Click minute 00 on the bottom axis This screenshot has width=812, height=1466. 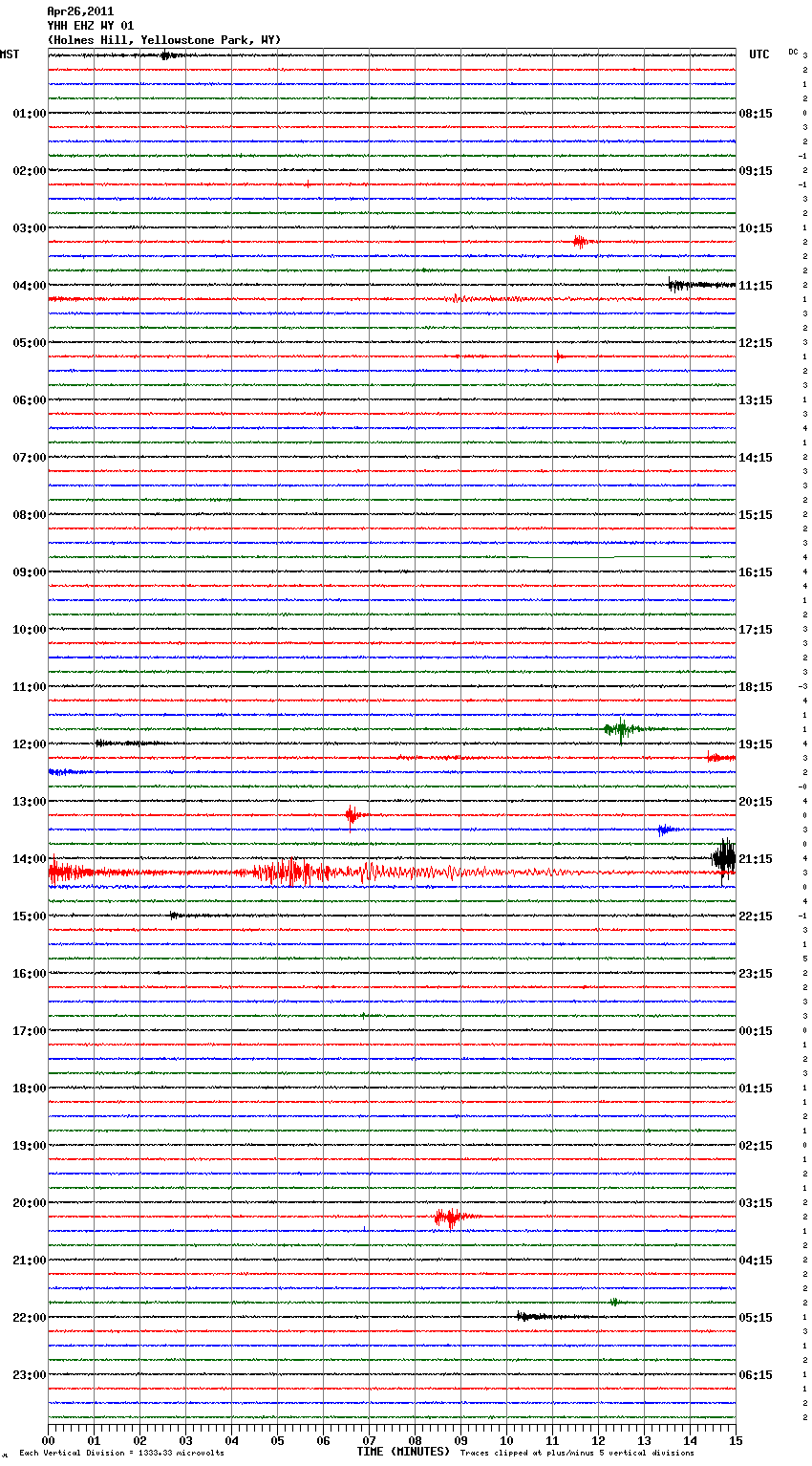[x=49, y=1440]
